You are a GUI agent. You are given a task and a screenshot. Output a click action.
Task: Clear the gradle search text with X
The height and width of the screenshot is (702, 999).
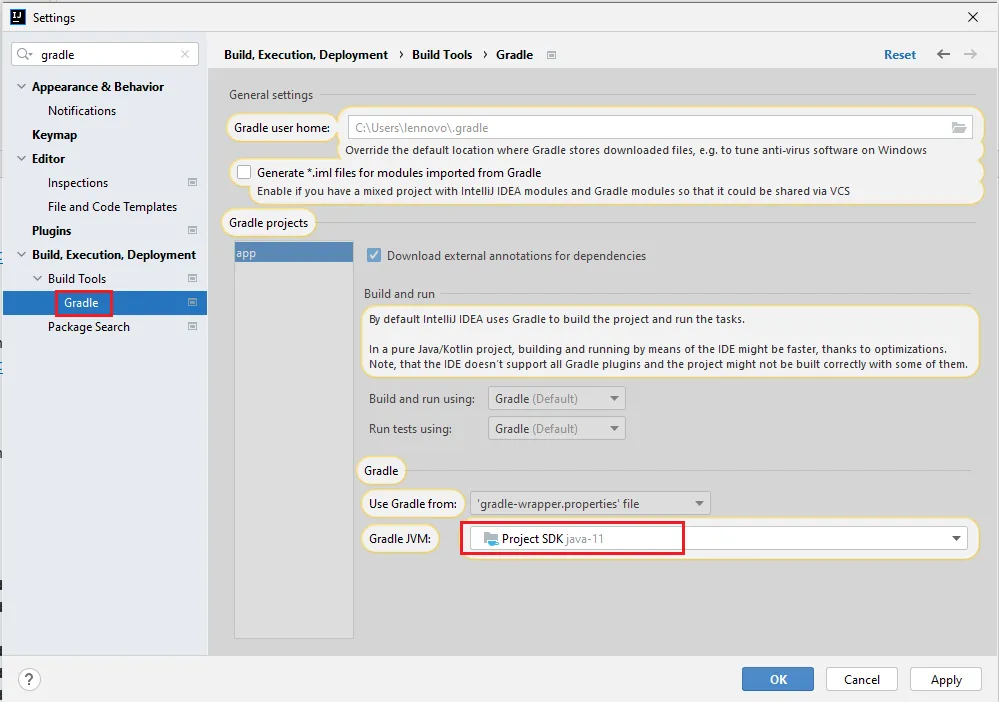click(x=185, y=54)
